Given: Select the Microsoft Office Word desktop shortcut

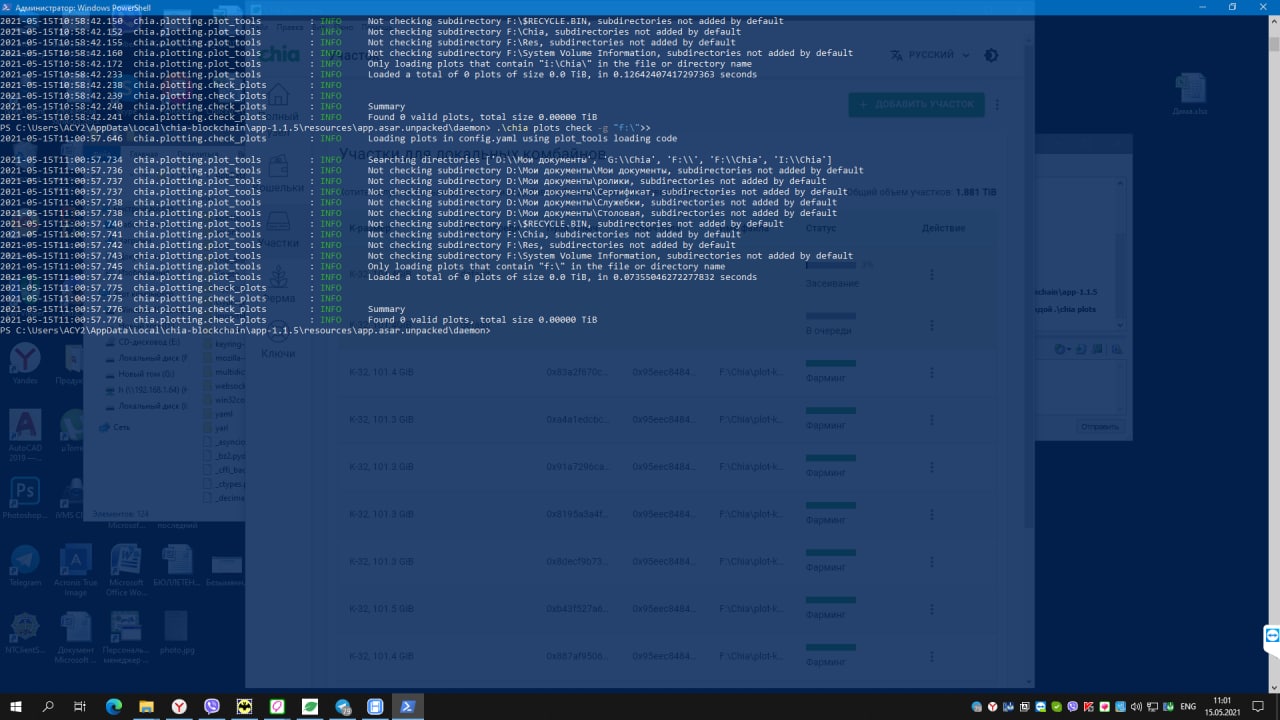Looking at the screenshot, I should pos(126,570).
